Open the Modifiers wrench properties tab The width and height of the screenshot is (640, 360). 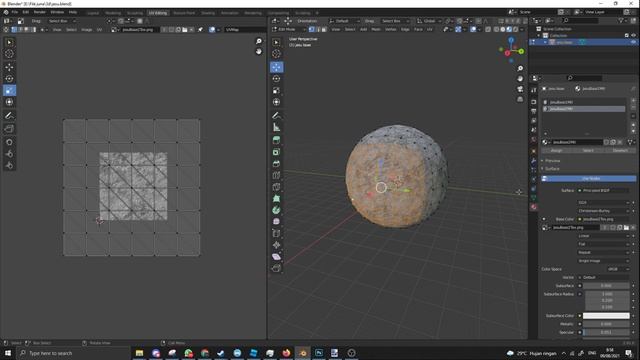click(533, 160)
